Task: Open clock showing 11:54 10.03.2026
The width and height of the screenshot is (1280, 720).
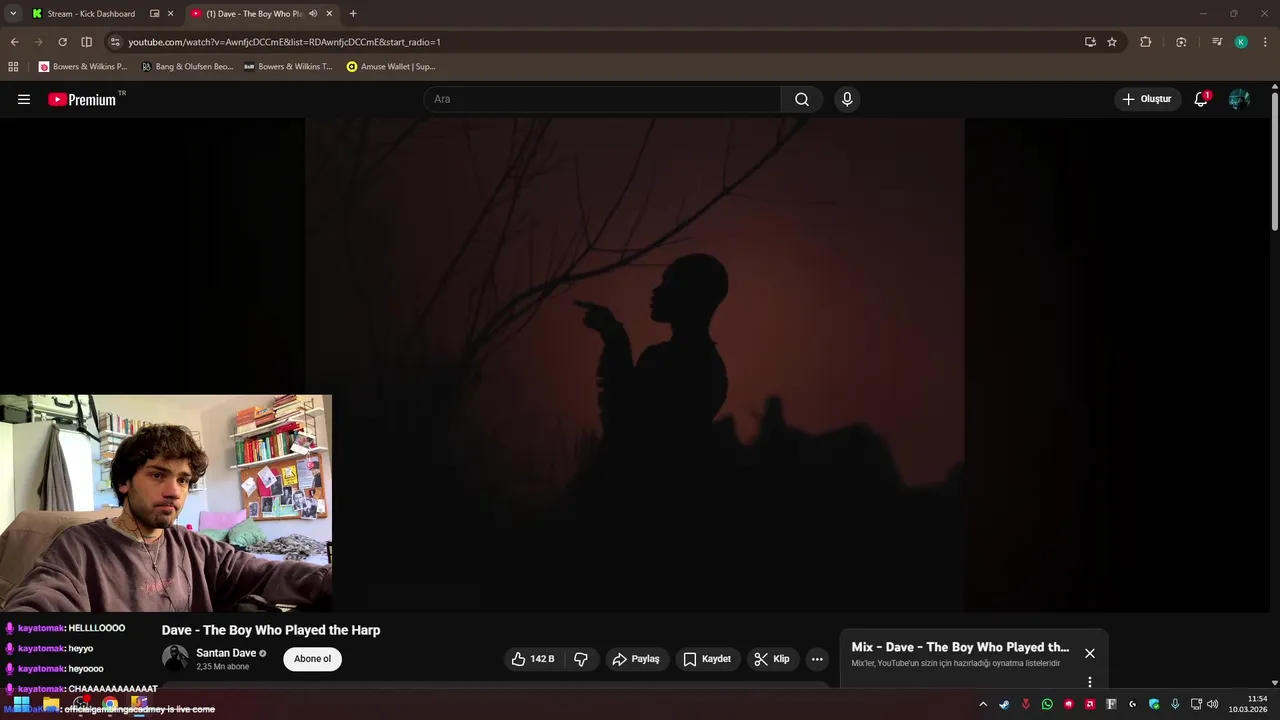Action: 1248,704
